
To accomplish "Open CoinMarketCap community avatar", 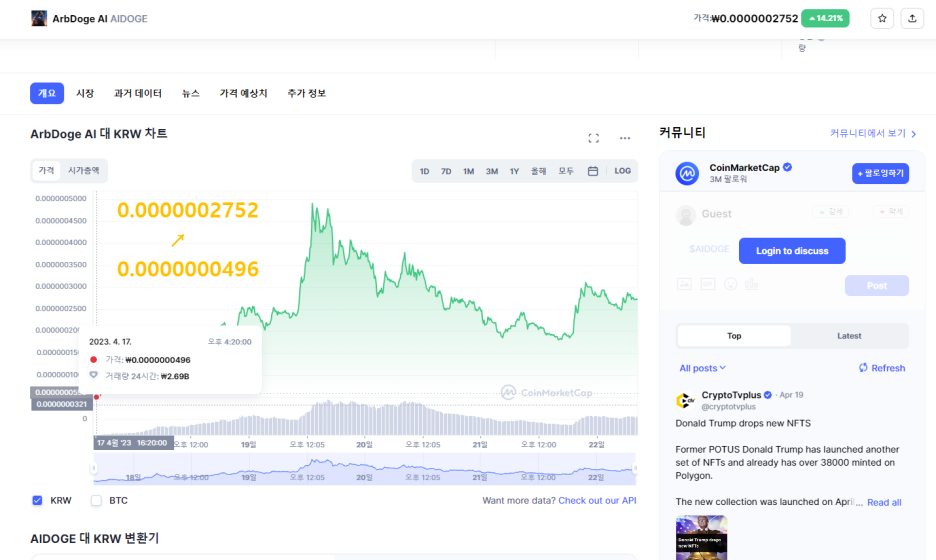I will [x=687, y=173].
